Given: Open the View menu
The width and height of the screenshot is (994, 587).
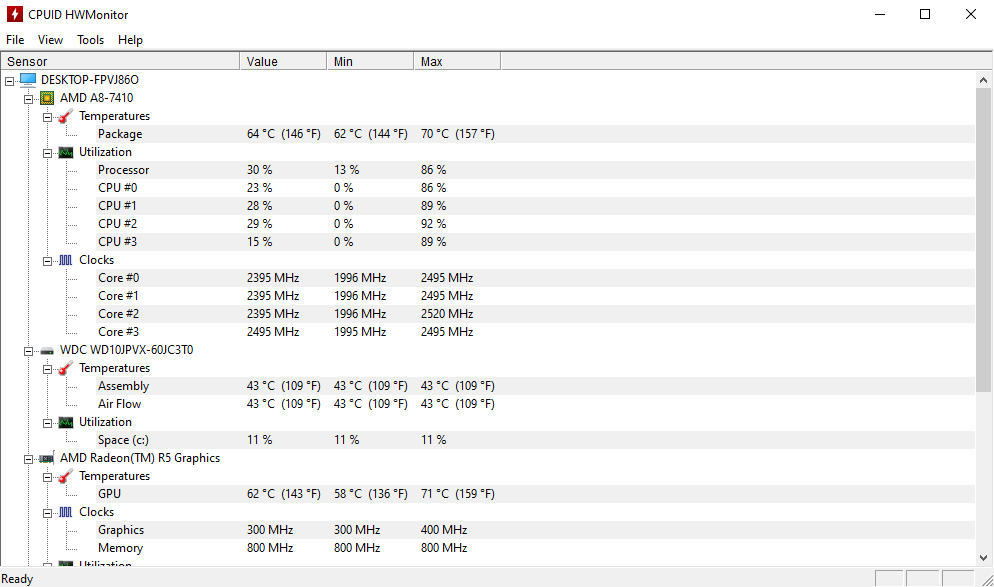Looking at the screenshot, I should pyautogui.click(x=50, y=40).
